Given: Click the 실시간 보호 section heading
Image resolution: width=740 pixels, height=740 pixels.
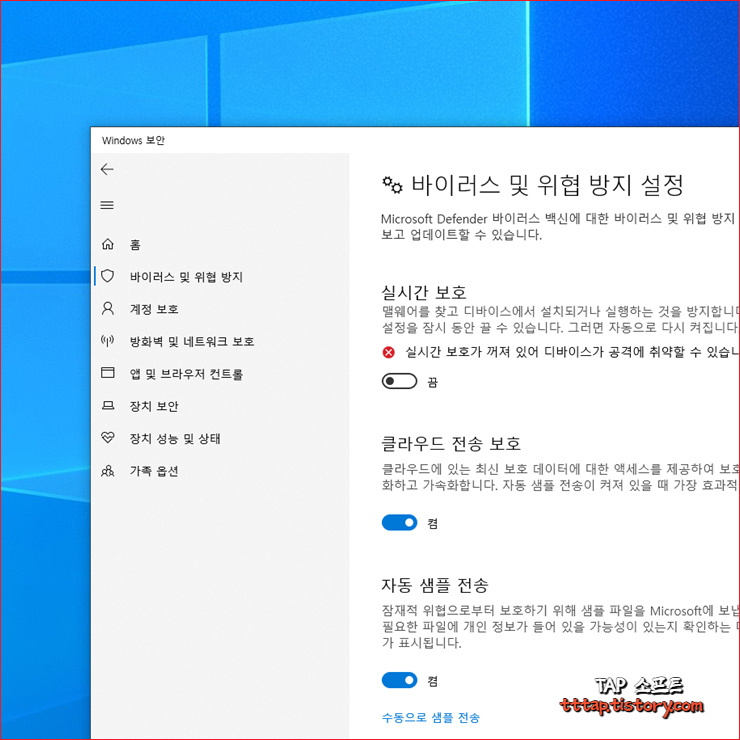Looking at the screenshot, I should click(x=424, y=292).
